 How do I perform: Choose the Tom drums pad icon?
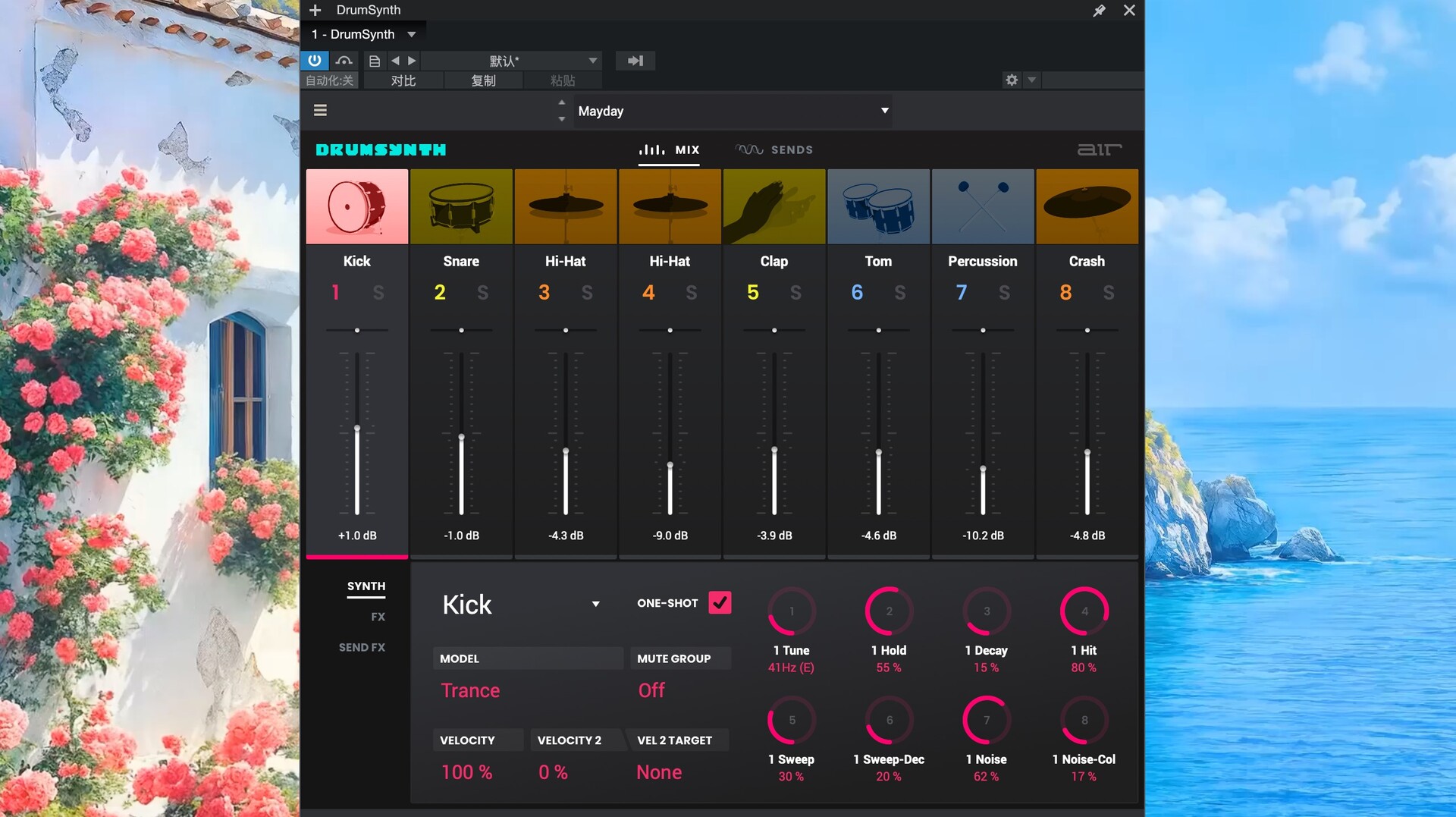(x=878, y=206)
